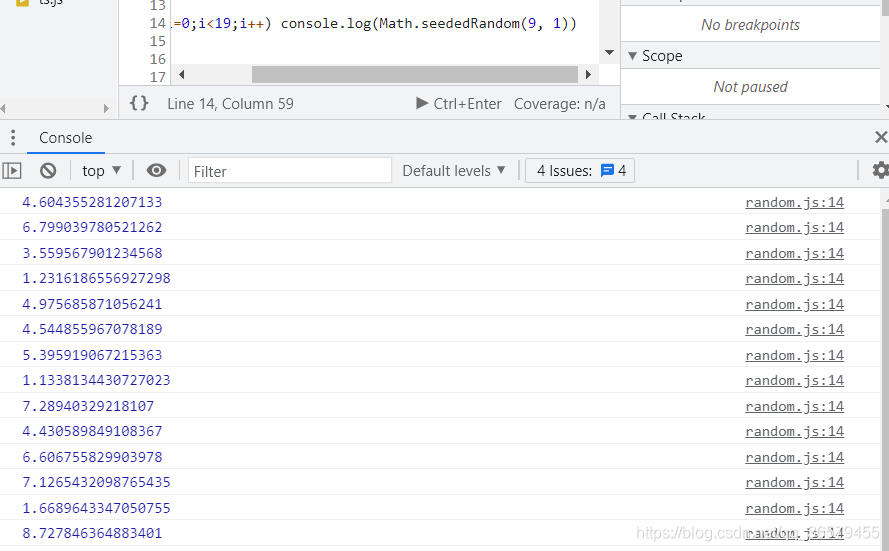Viewport: 889px width, 551px height.
Task: Open random.js:14 link for 4.430589849108367
Action: click(794, 431)
